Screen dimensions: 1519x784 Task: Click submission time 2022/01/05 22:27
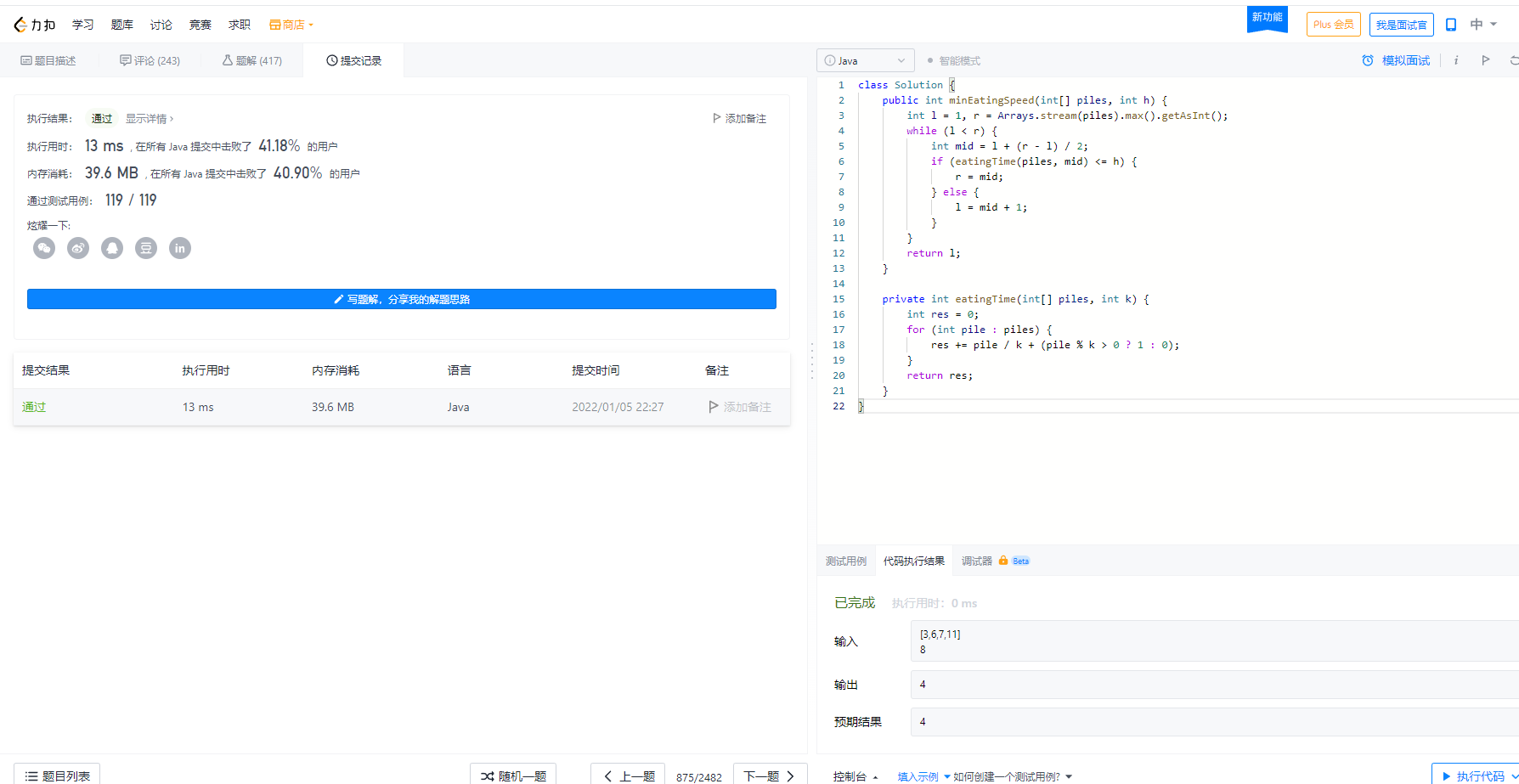click(x=618, y=407)
